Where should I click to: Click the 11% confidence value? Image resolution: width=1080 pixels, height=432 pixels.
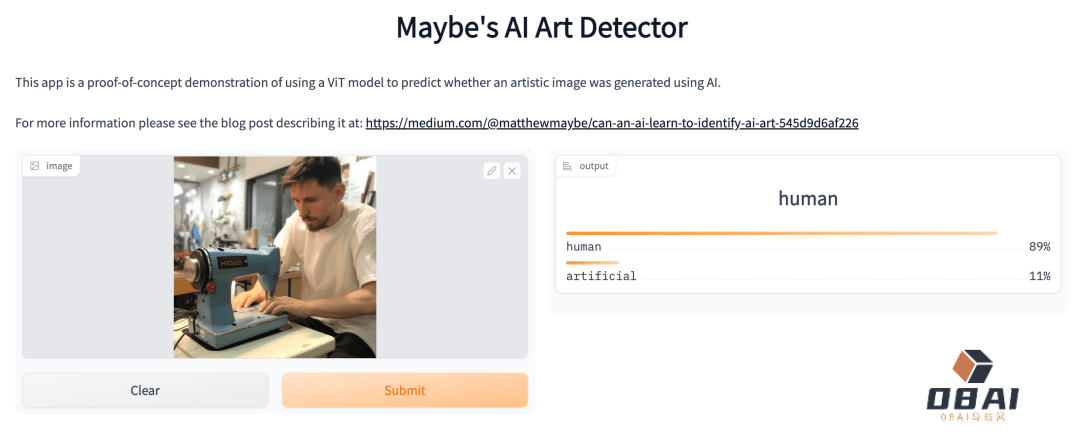tap(1039, 276)
